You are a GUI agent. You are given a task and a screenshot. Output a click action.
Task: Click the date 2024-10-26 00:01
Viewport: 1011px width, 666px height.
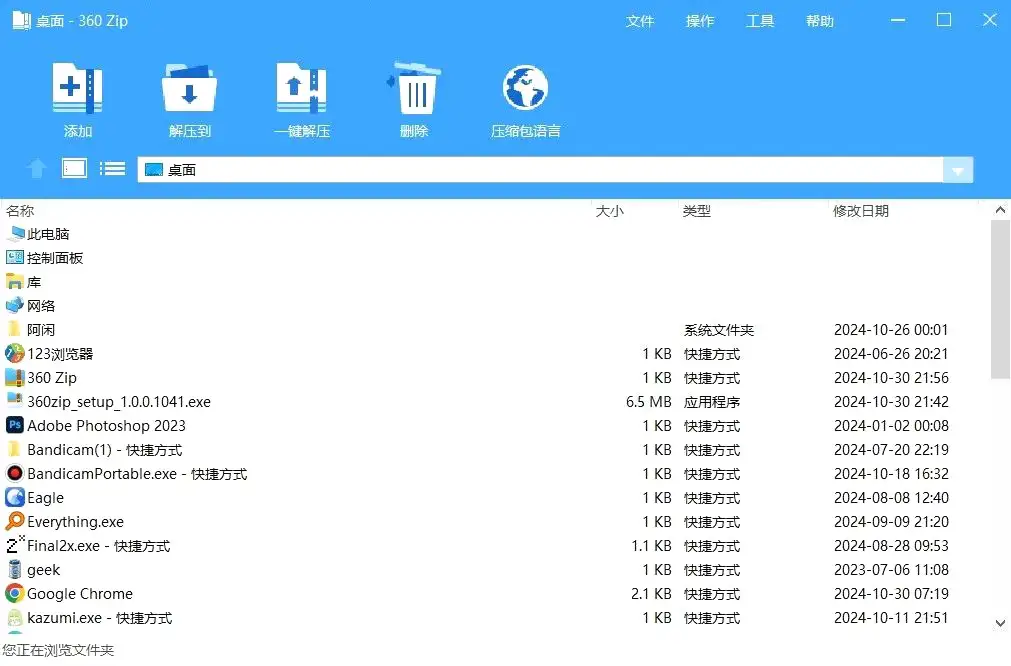891,330
